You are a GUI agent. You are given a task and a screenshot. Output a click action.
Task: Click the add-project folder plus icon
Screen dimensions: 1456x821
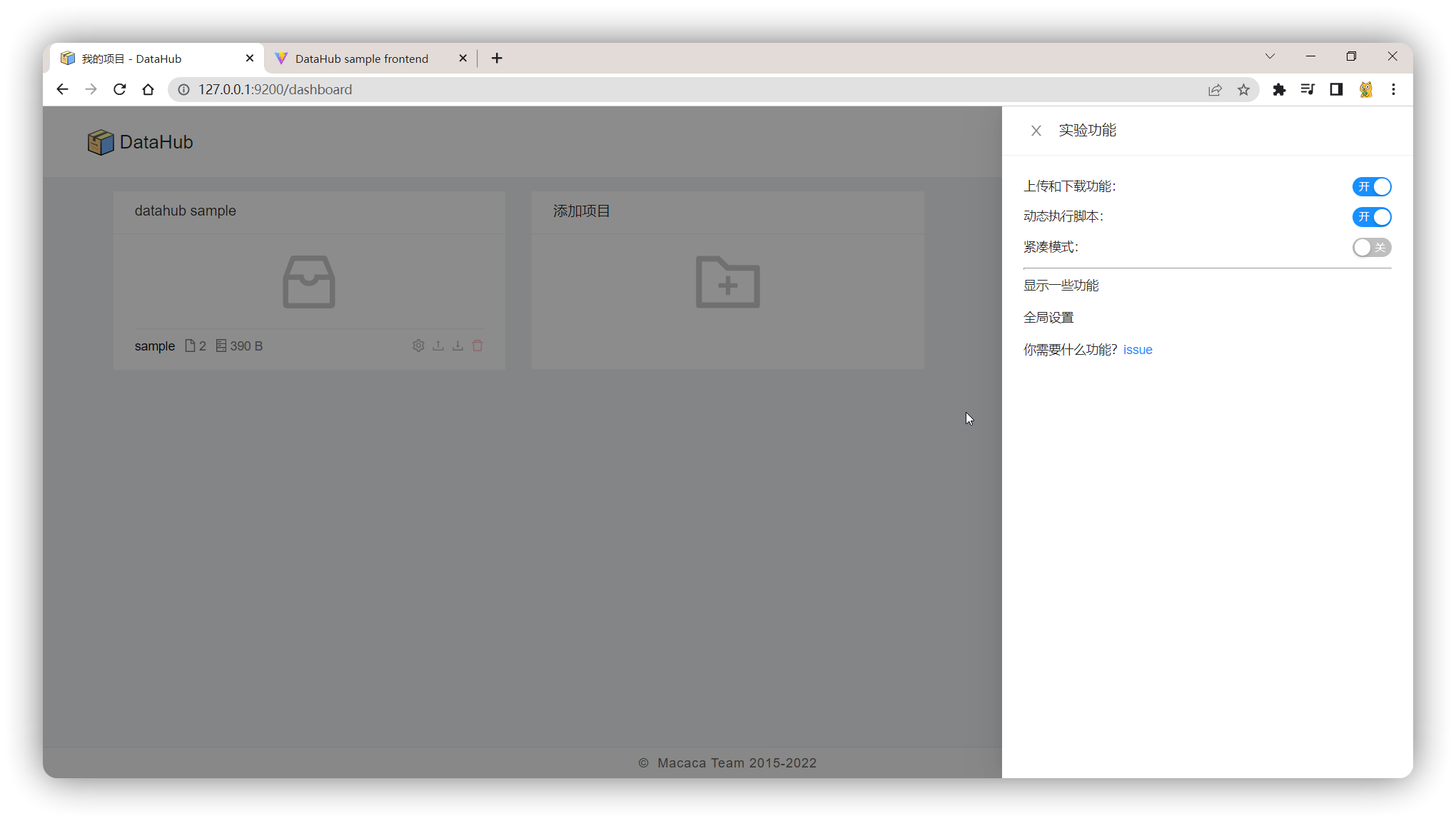coord(727,282)
